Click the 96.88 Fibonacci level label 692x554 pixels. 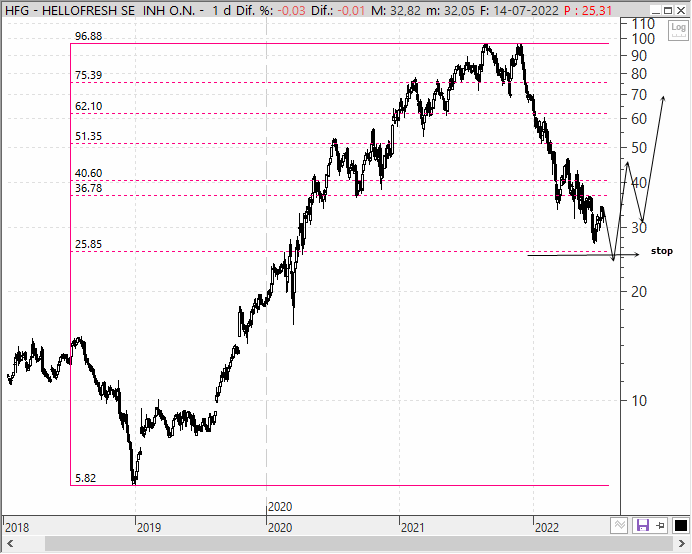pyautogui.click(x=89, y=36)
